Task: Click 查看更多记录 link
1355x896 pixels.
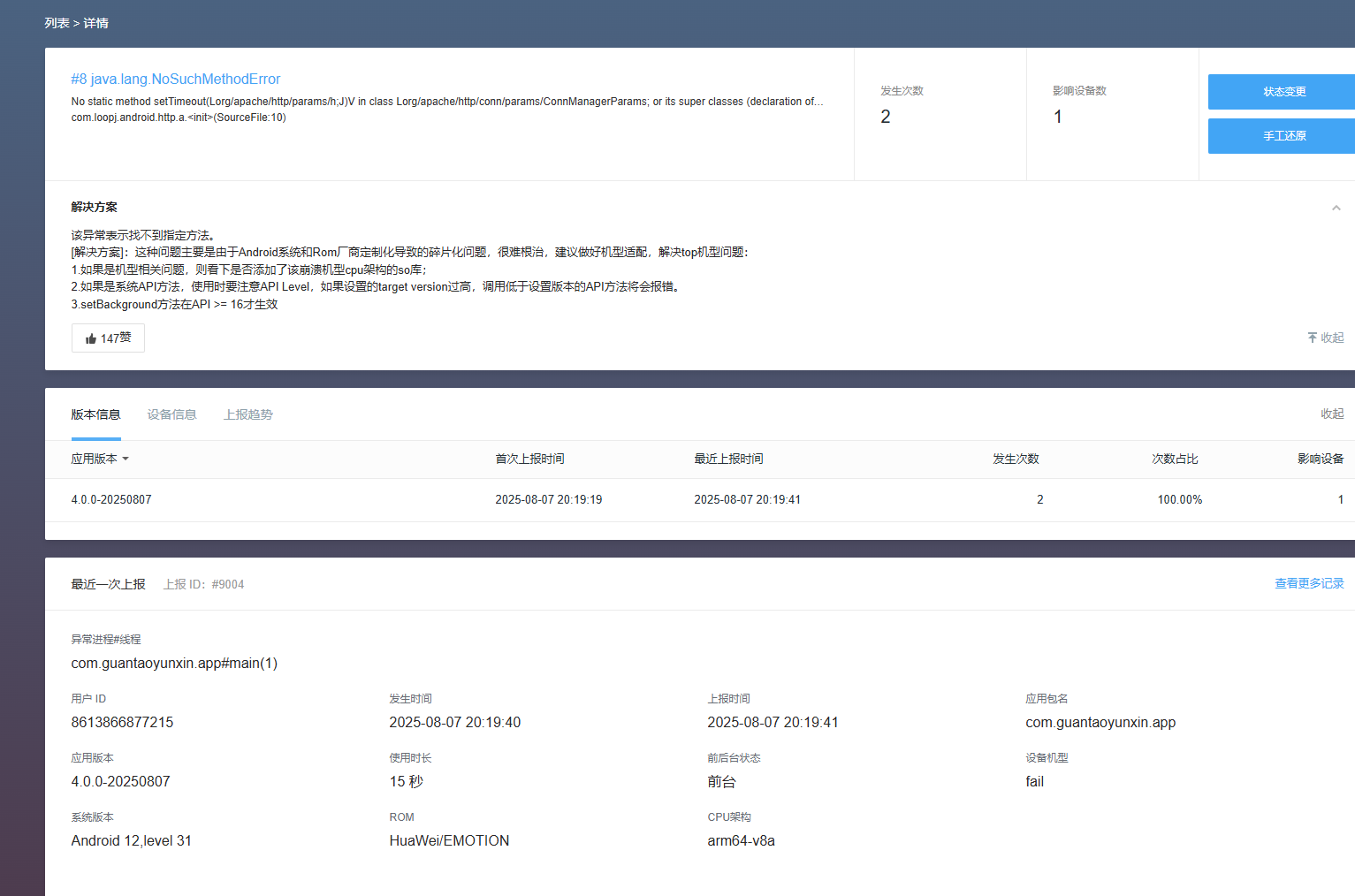Action: coord(1309,583)
